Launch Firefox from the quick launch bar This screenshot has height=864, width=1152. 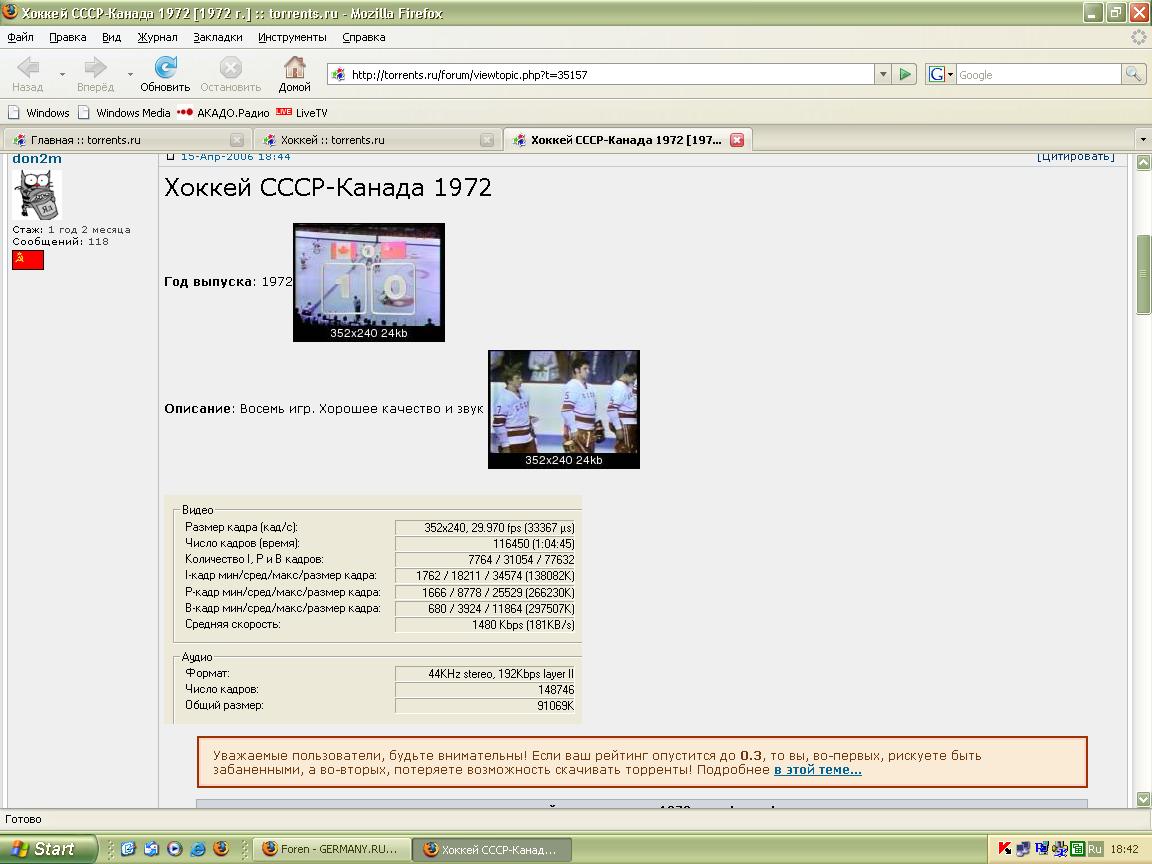click(x=221, y=849)
